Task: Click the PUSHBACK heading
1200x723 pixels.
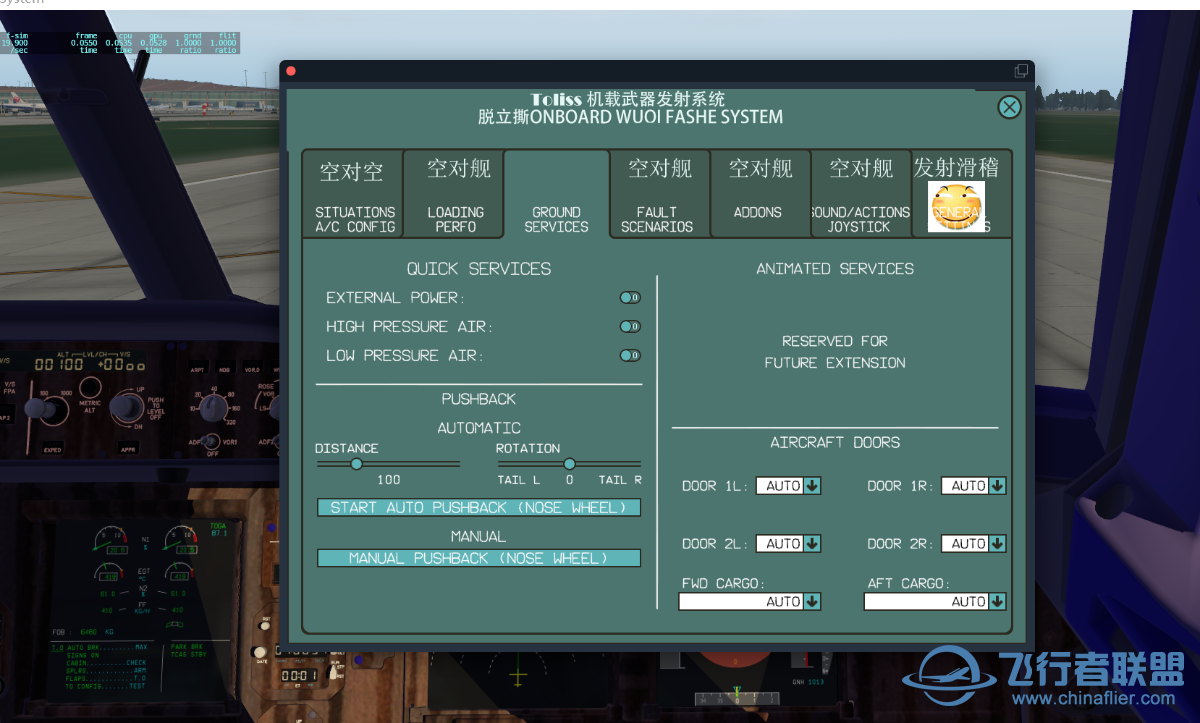Action: [479, 399]
